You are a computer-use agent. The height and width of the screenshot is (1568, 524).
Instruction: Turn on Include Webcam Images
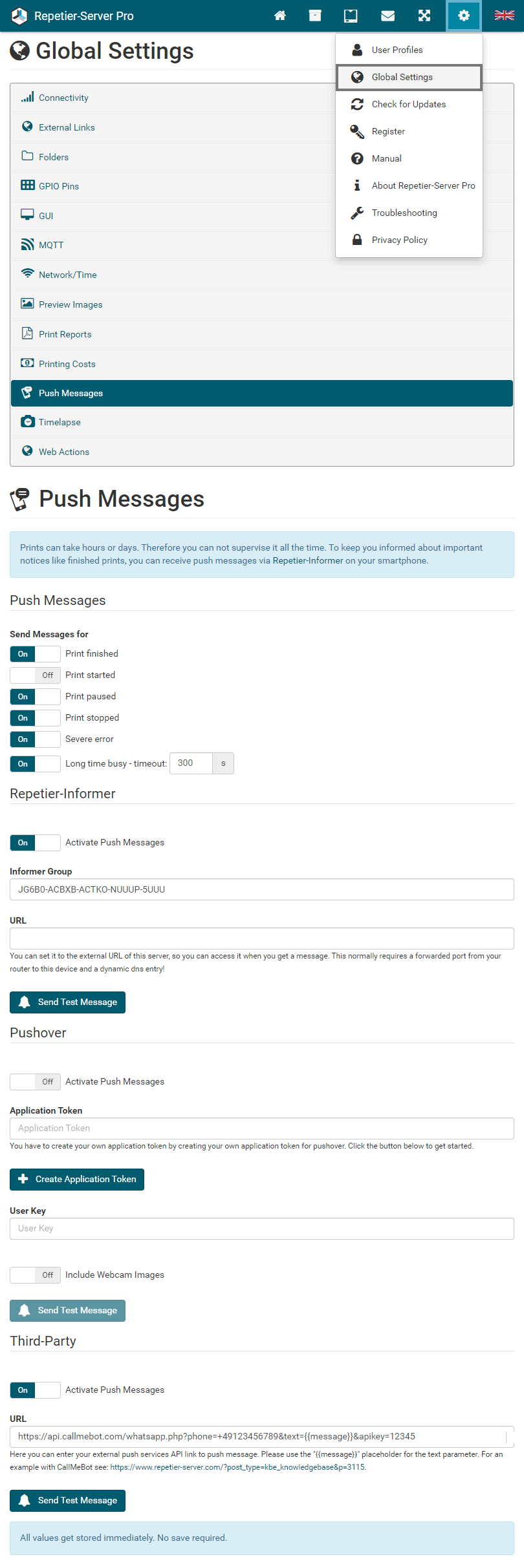[x=36, y=1275]
